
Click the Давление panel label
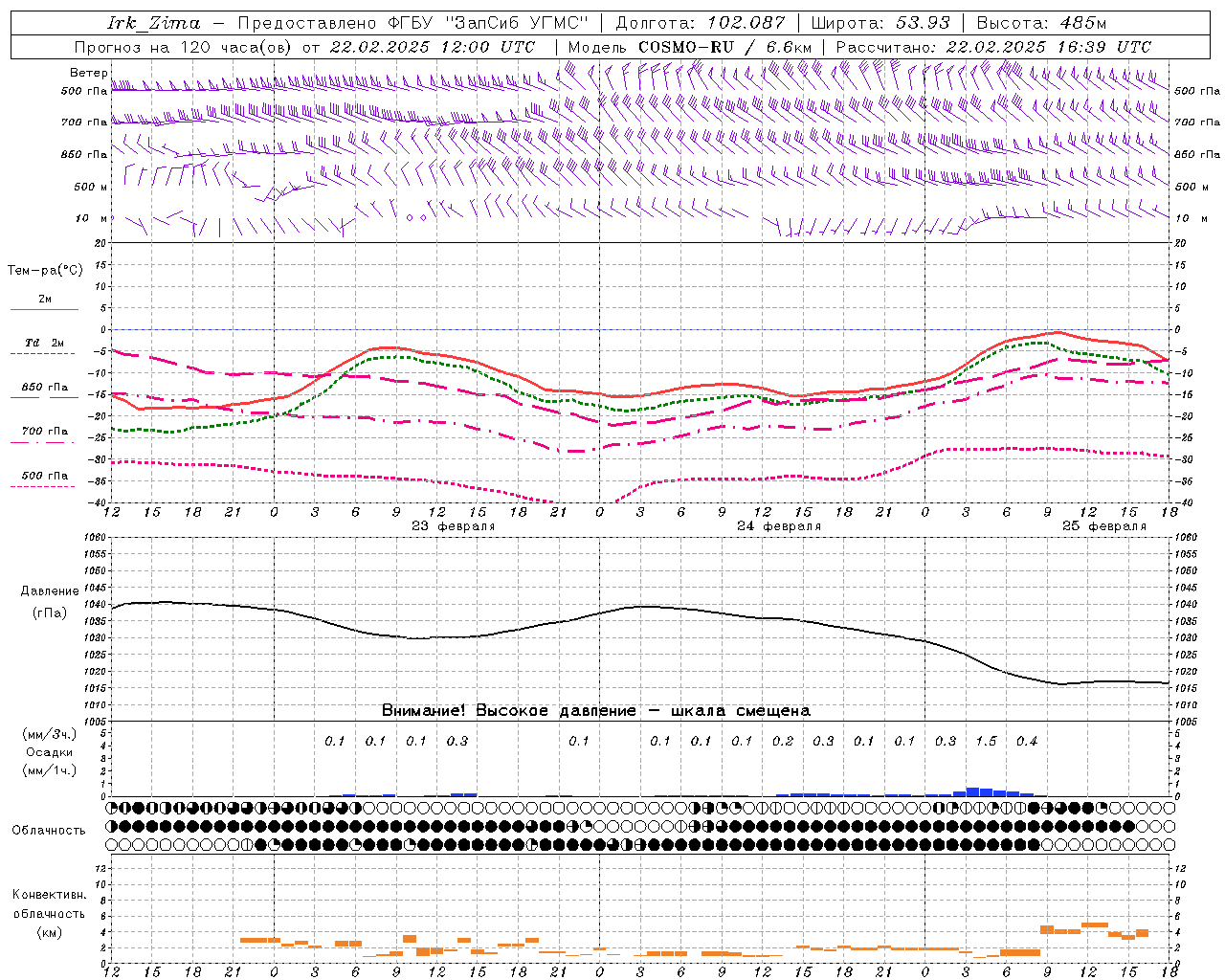[50, 591]
